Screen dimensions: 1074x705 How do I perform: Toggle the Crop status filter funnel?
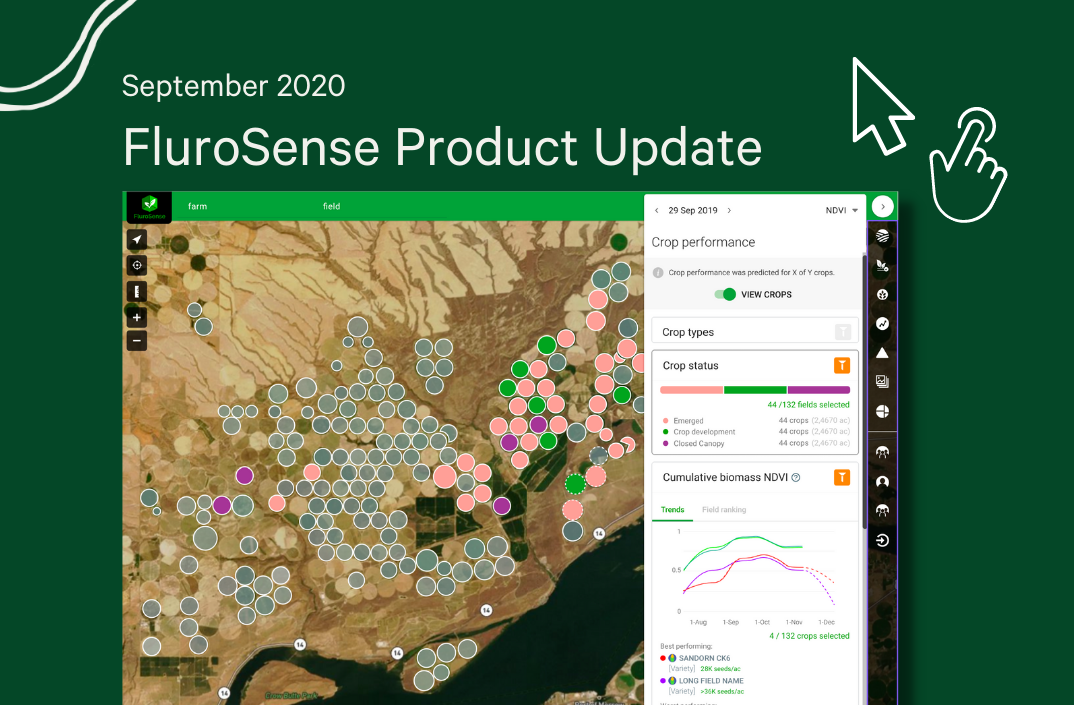point(841,366)
